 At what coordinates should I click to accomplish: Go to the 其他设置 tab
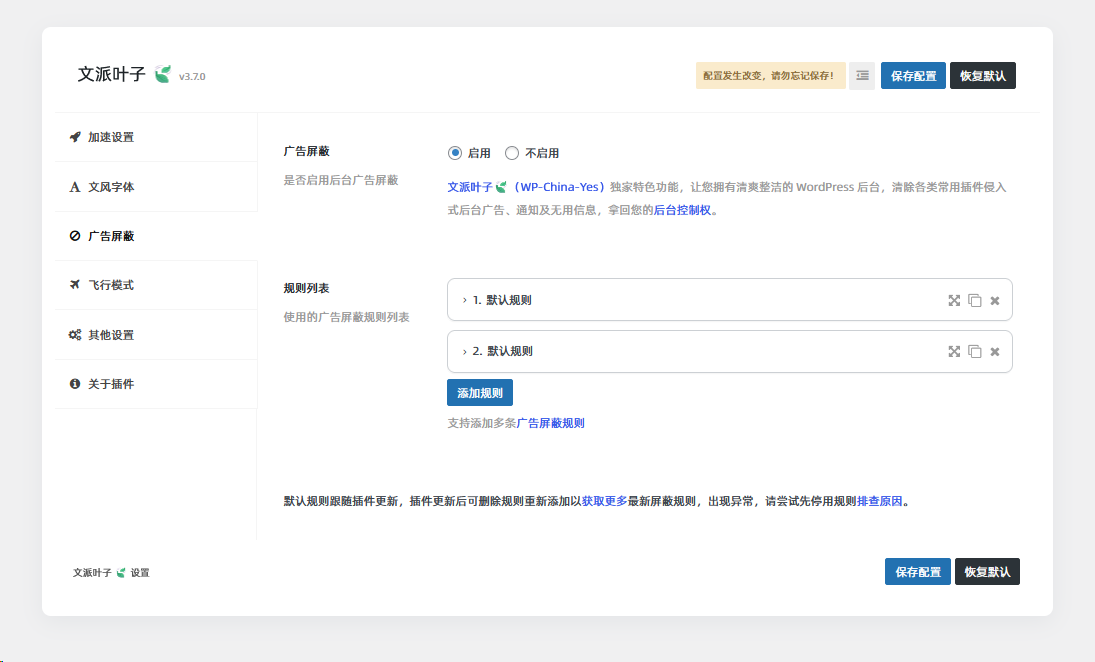pyautogui.click(x=110, y=335)
